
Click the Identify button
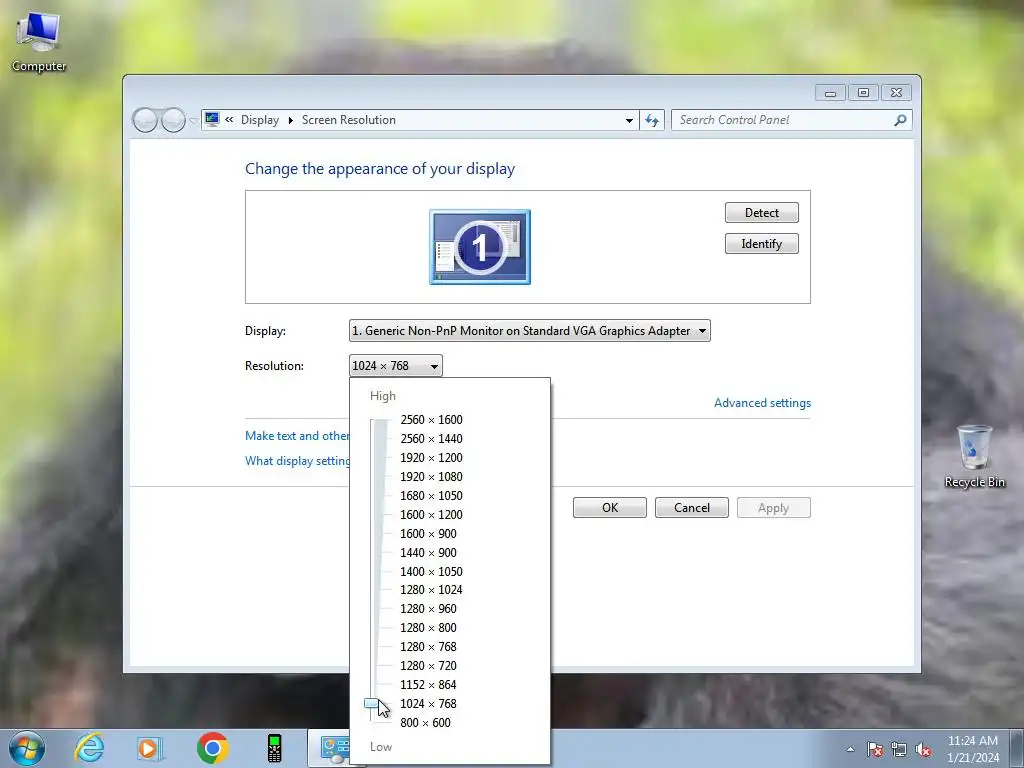point(761,244)
